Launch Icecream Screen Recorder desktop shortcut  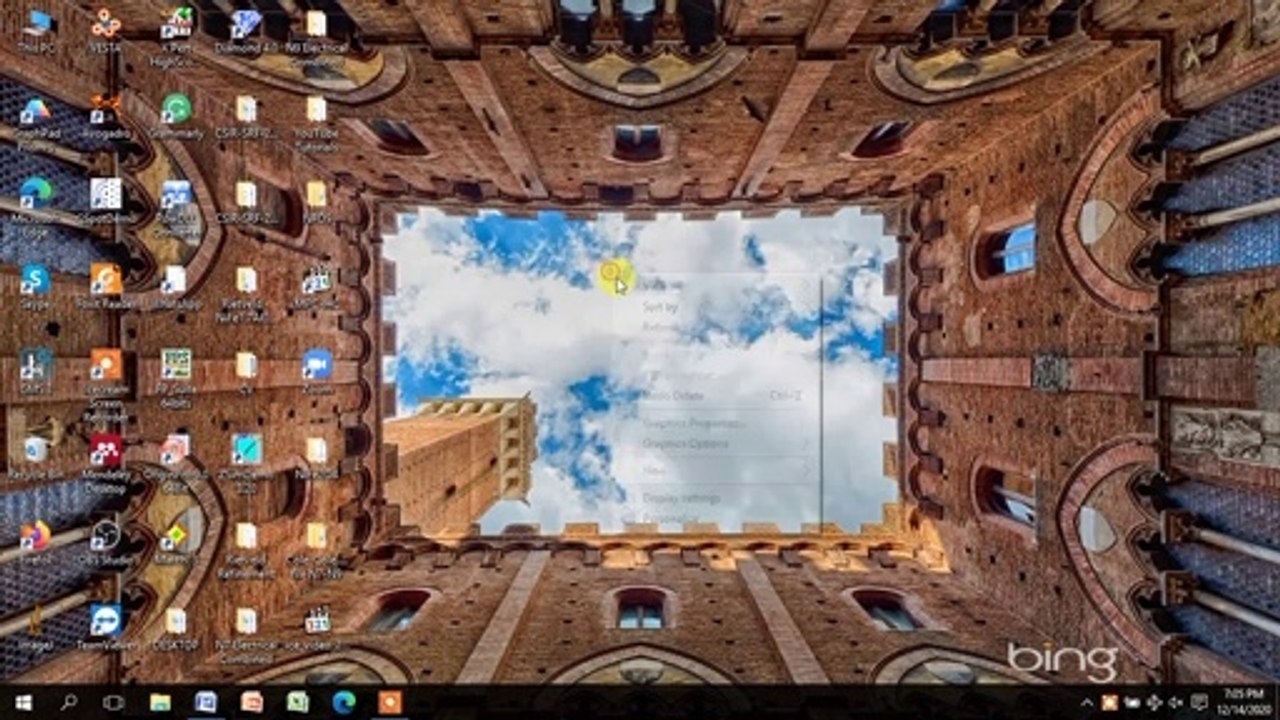tap(106, 384)
